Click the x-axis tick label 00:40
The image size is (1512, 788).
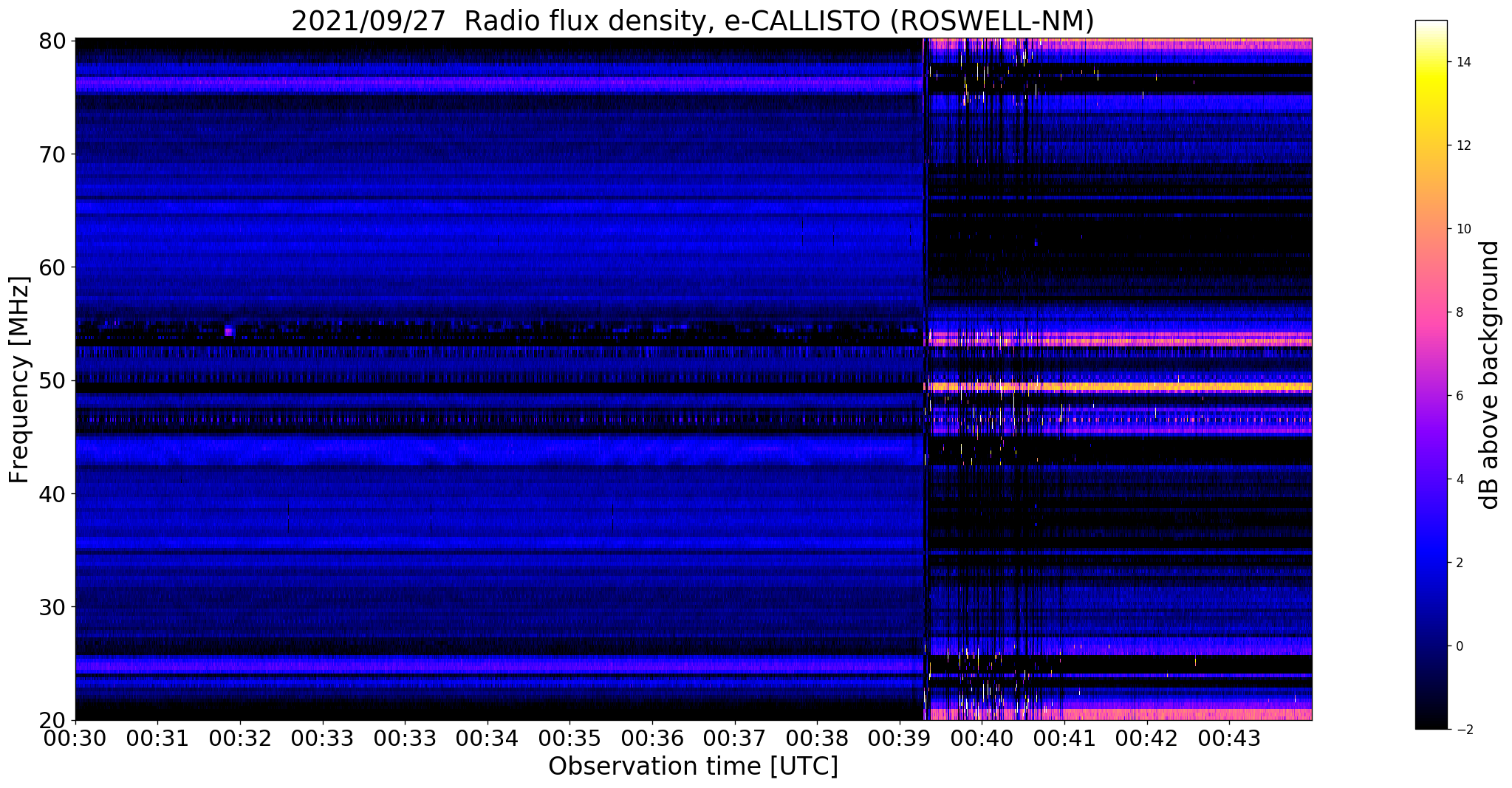[982, 739]
